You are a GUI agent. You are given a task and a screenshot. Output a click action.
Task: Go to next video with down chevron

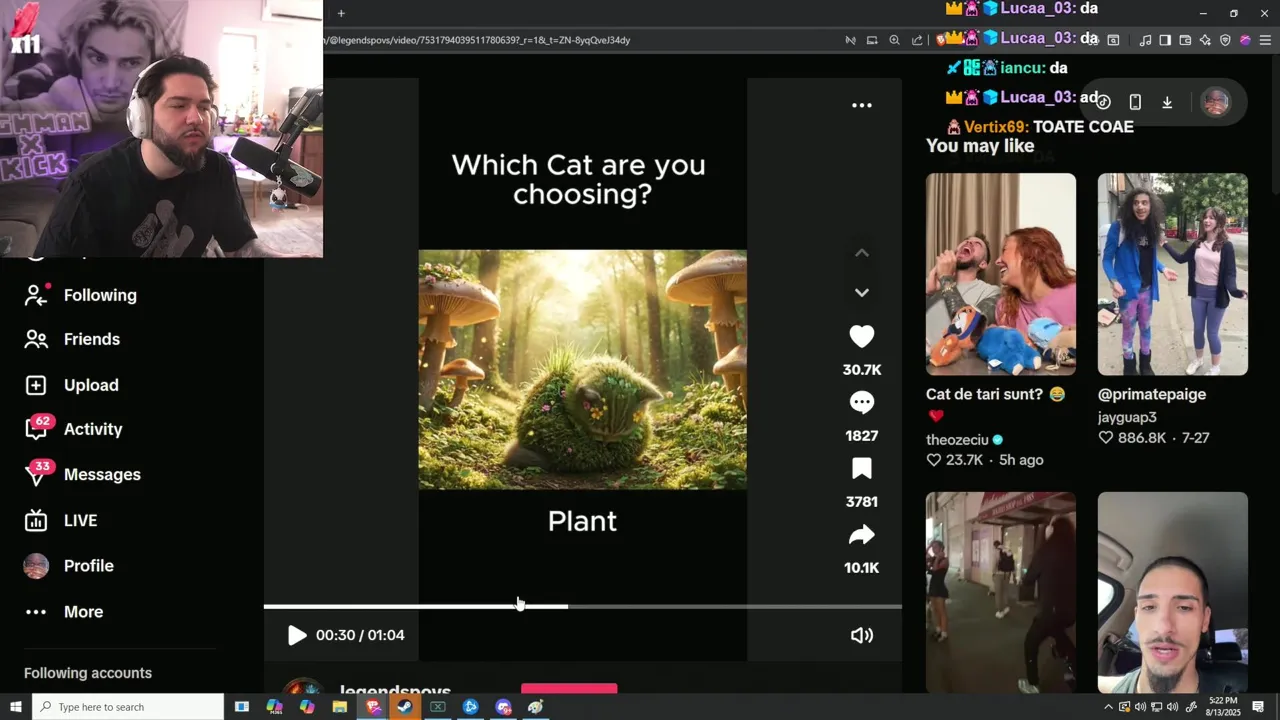(x=861, y=293)
